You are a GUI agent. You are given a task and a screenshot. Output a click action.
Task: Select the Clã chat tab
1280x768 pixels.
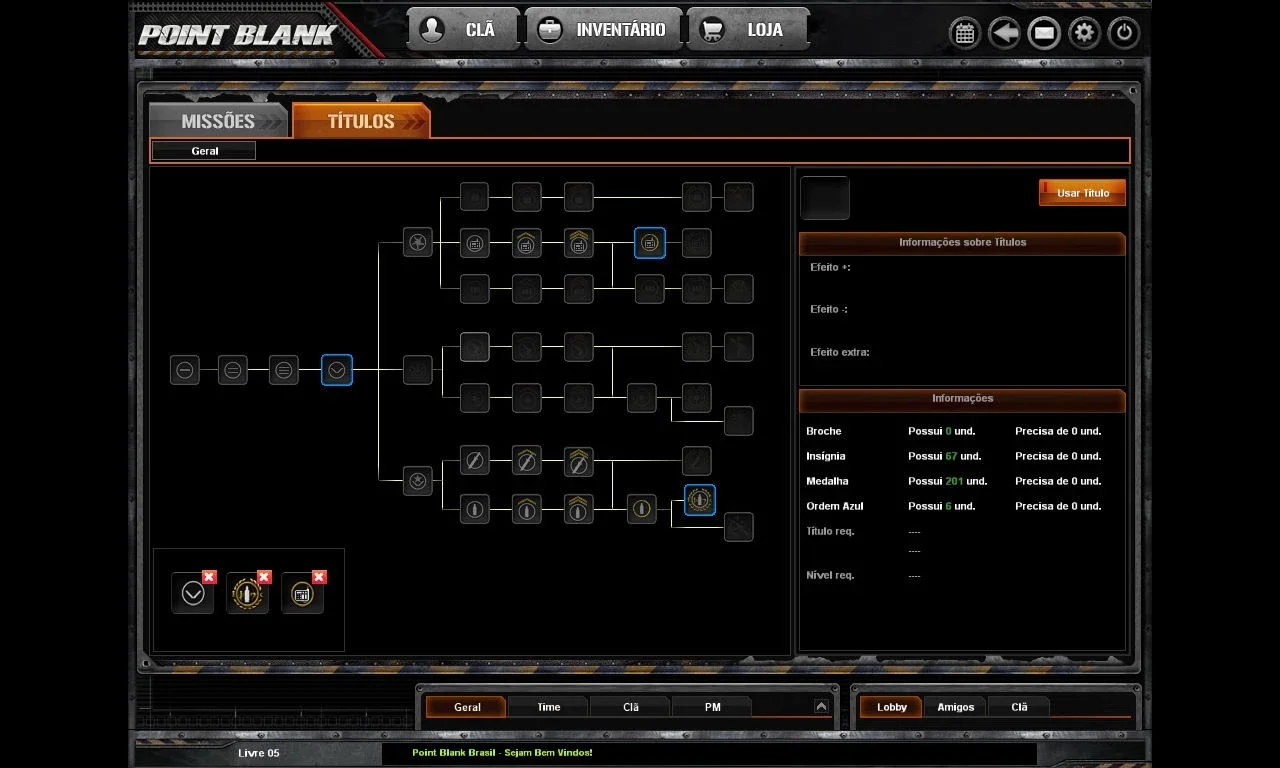(x=631, y=707)
